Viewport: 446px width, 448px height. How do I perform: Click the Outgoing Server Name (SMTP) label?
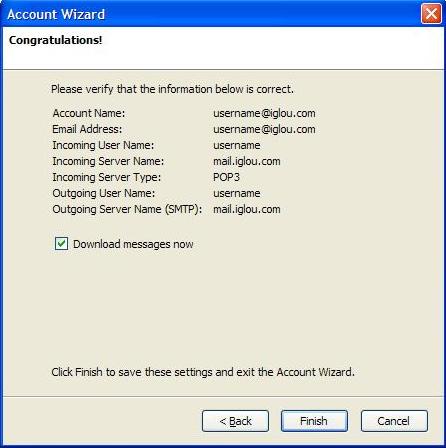tap(127, 209)
